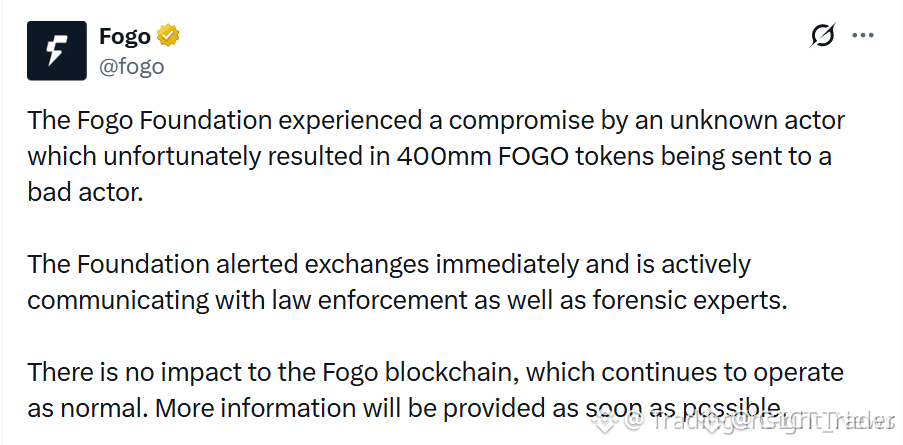903x445 pixels.
Task: Click the "Fogo blockchain," phrase
Action: [421, 372]
